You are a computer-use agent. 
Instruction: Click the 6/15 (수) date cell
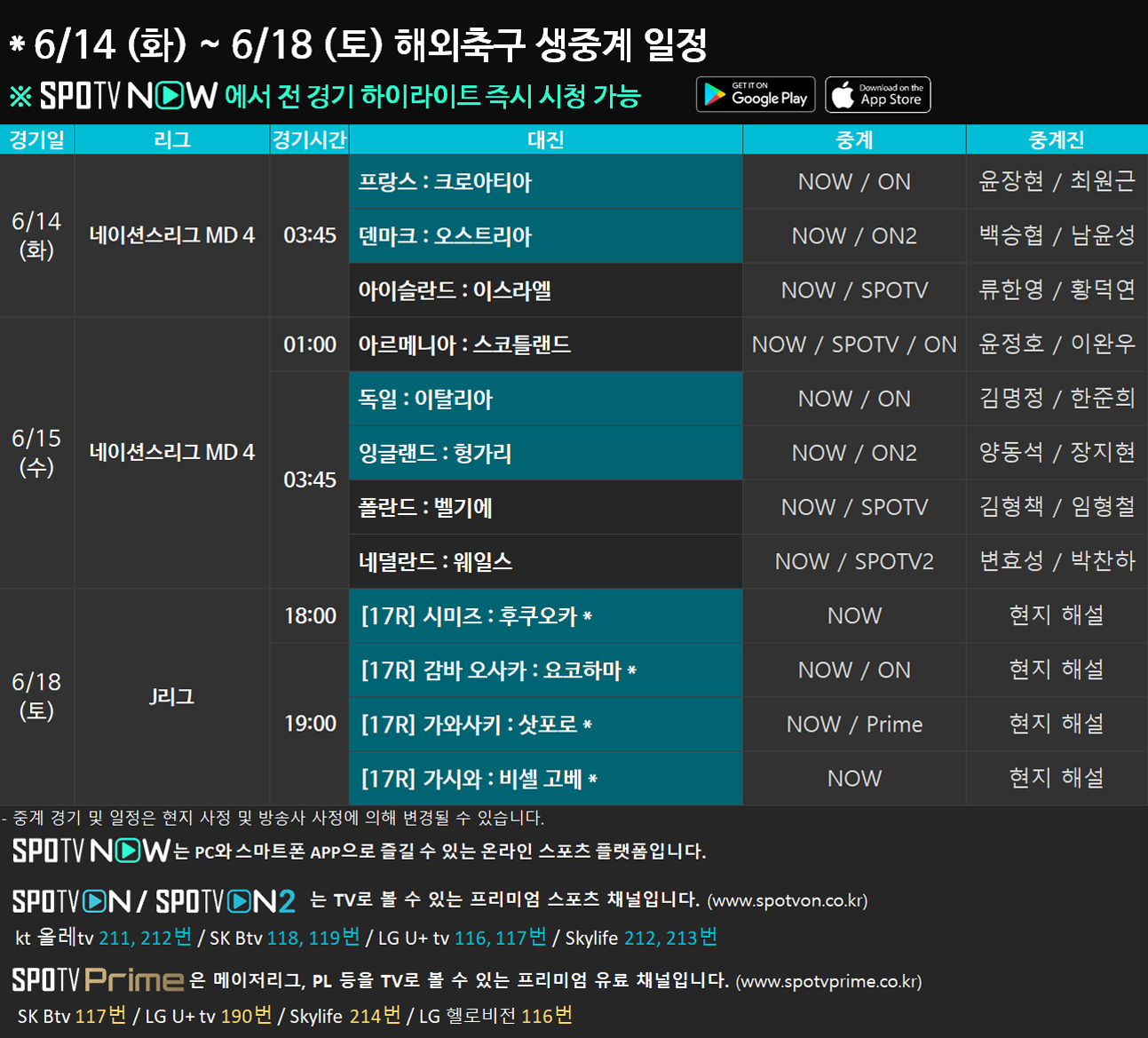(x=36, y=453)
